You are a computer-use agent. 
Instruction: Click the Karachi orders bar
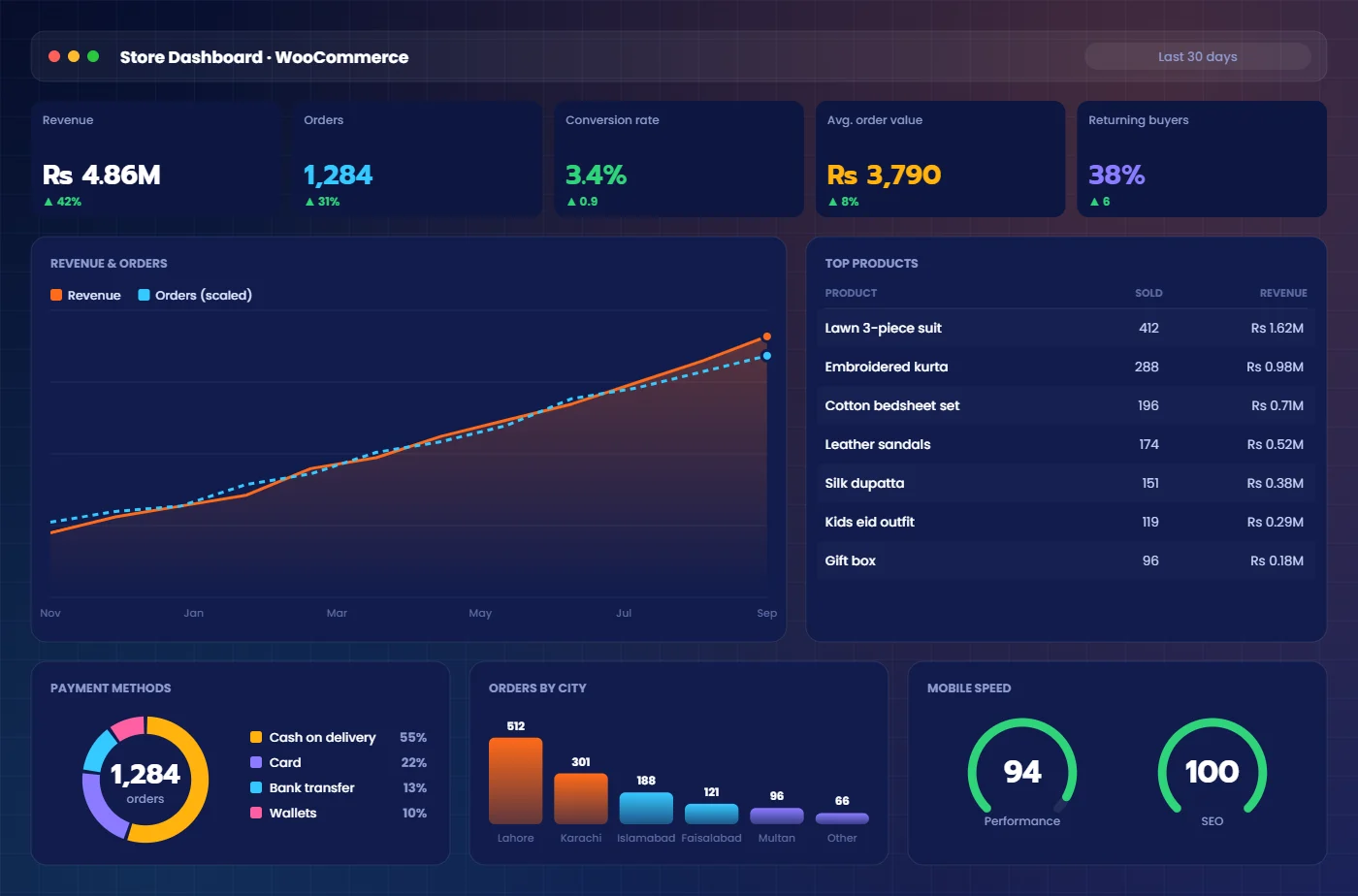point(581,798)
